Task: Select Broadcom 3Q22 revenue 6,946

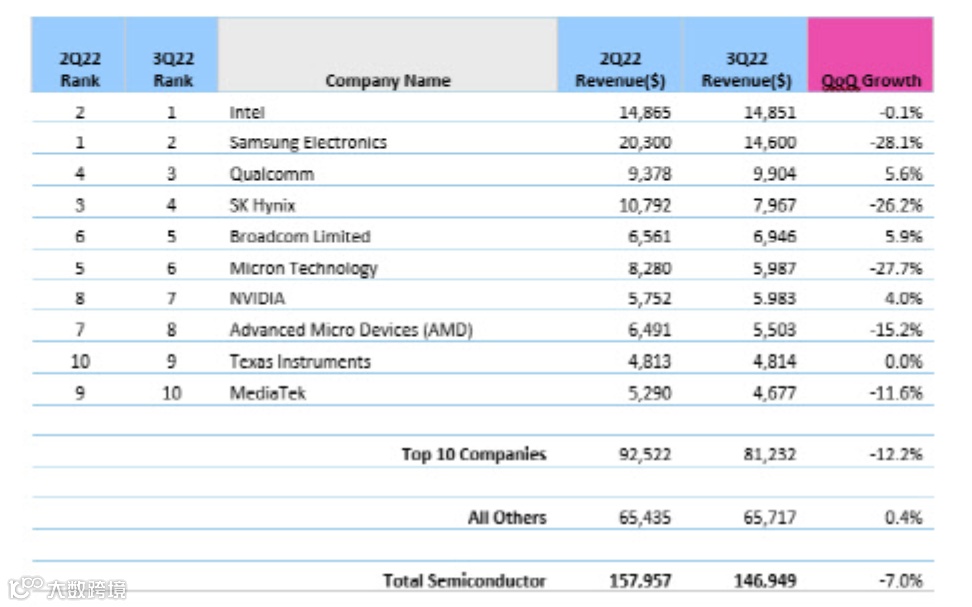Action: (774, 236)
